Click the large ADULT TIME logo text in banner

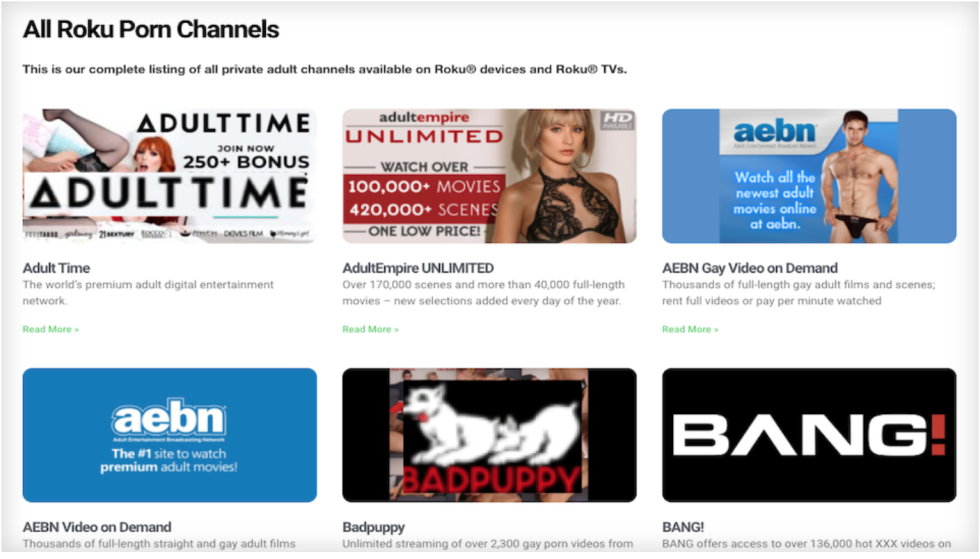click(168, 191)
